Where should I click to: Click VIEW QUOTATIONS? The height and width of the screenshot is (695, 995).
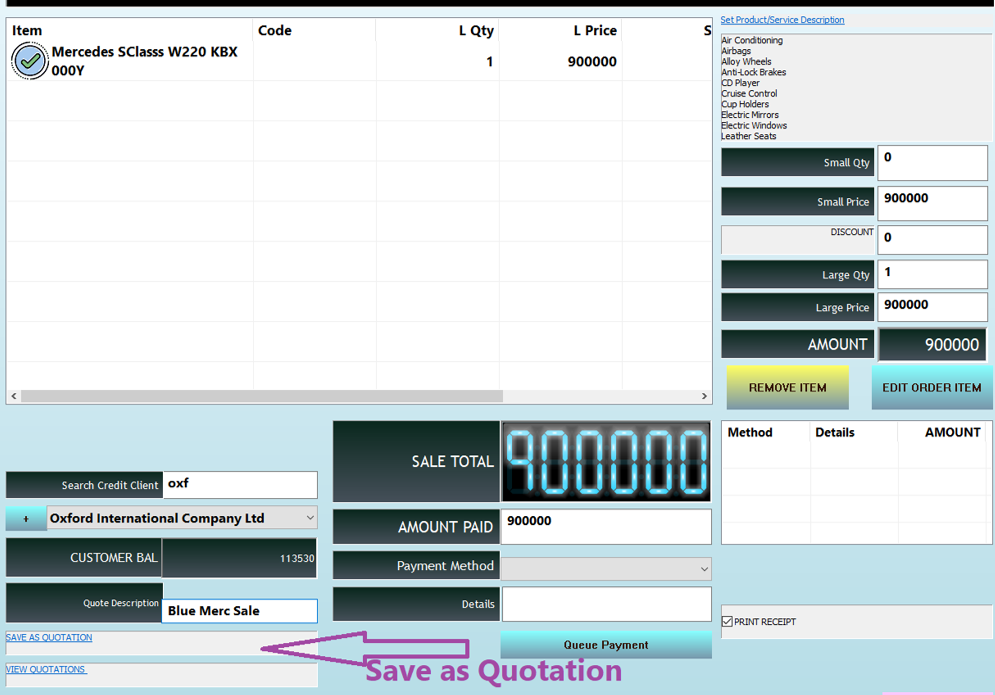(46, 669)
